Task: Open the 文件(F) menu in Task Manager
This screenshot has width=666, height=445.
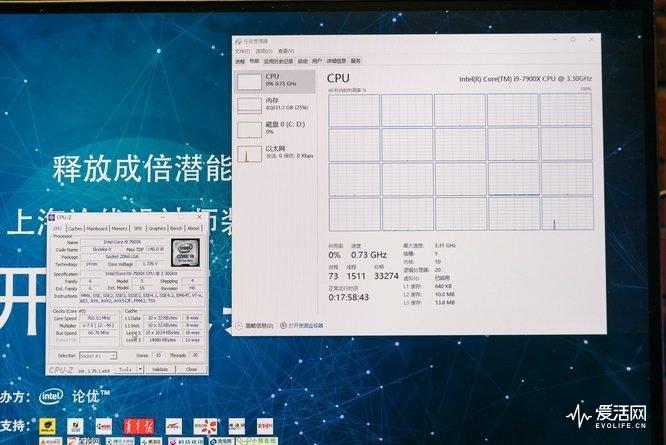Action: (x=243, y=51)
